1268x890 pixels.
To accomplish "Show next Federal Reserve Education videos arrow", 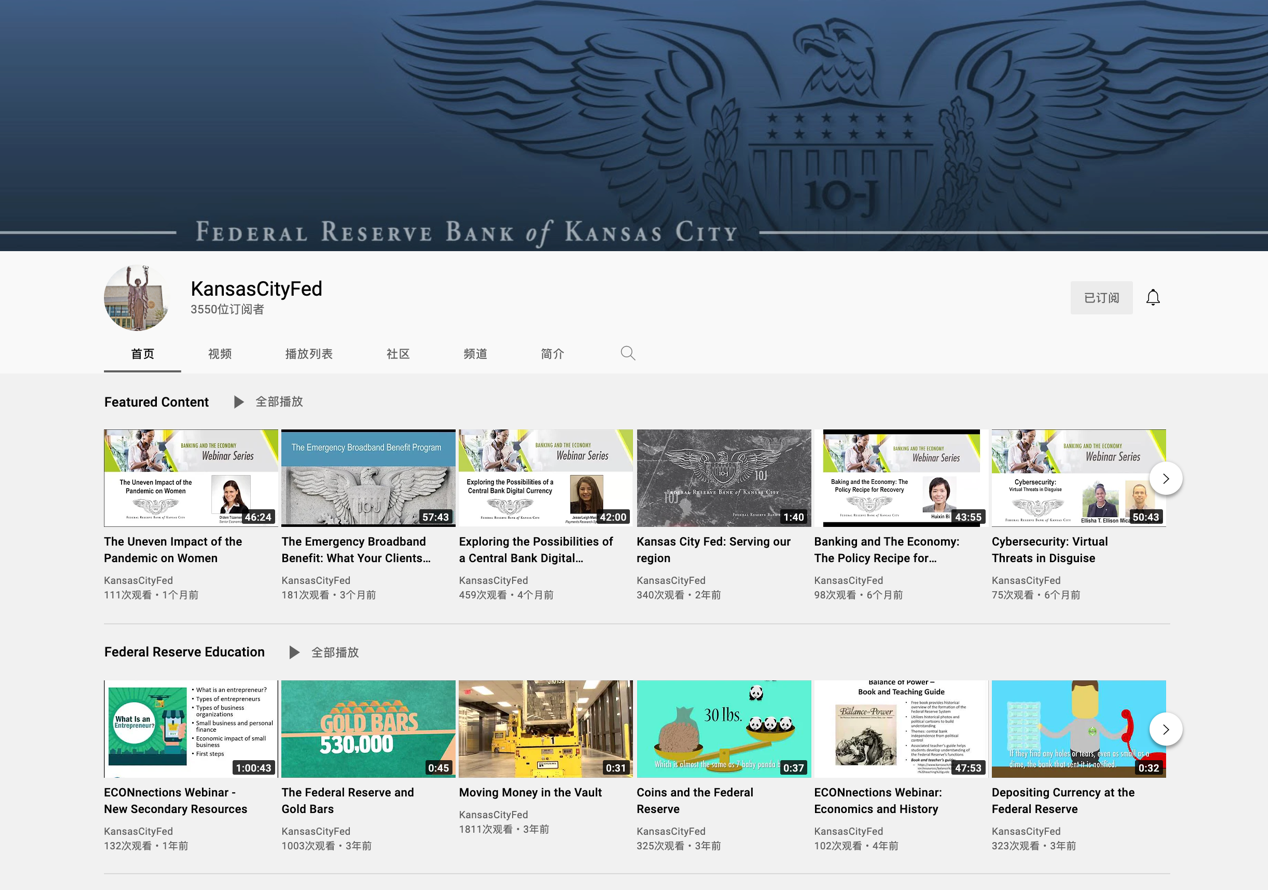I will click(1166, 729).
